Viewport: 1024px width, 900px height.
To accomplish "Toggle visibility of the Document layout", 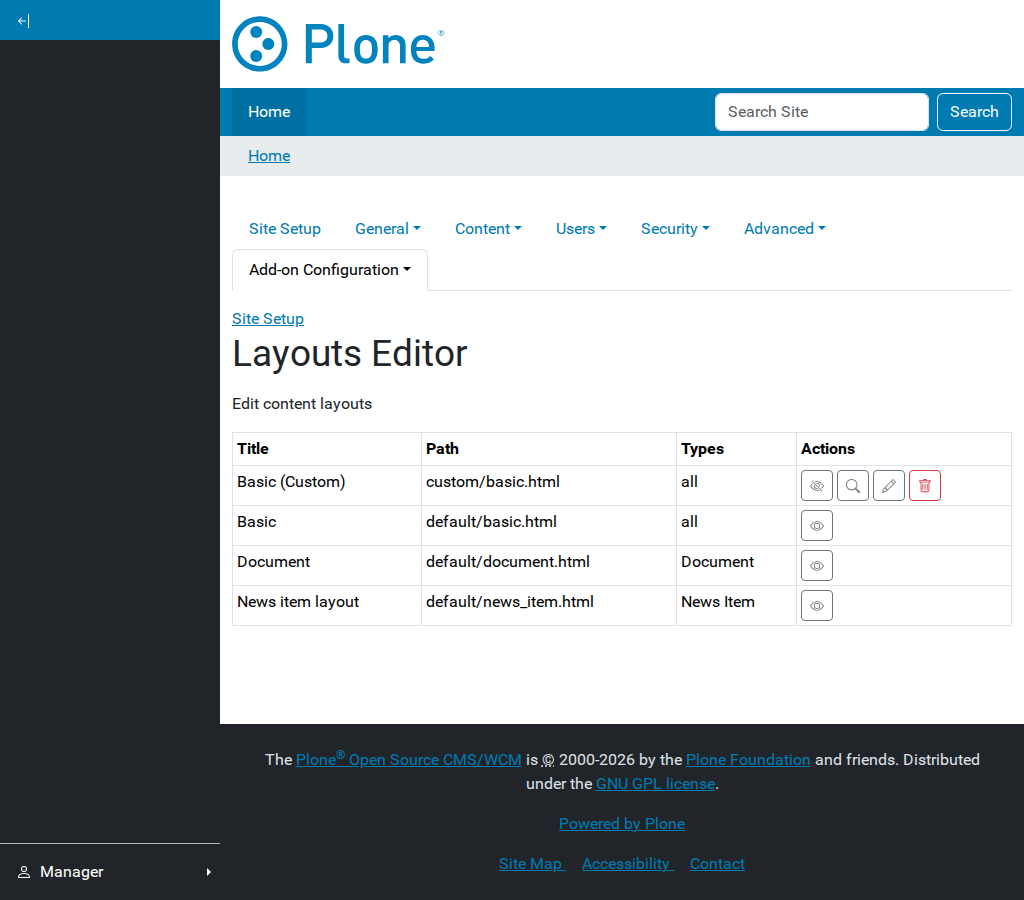I will (816, 566).
